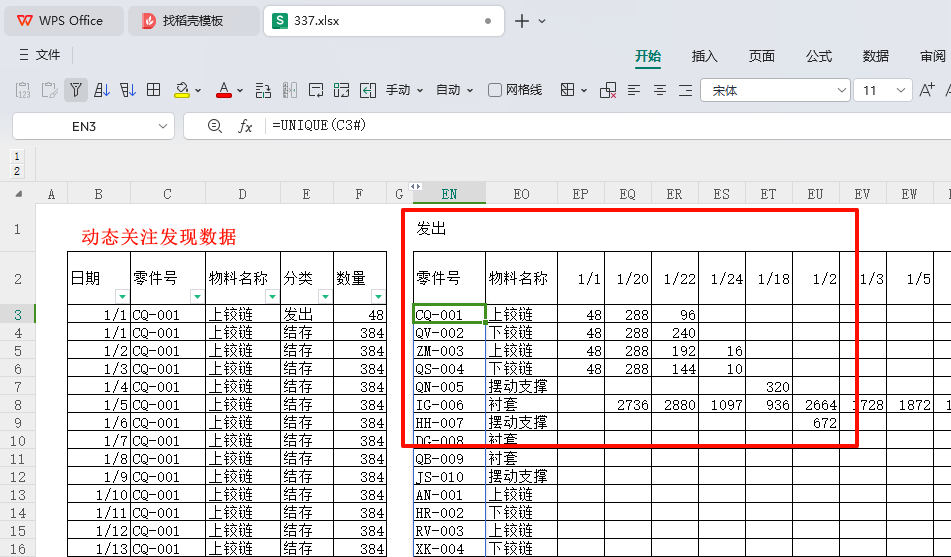951x557 pixels.
Task: Apply the red font color A
Action: click(x=224, y=90)
